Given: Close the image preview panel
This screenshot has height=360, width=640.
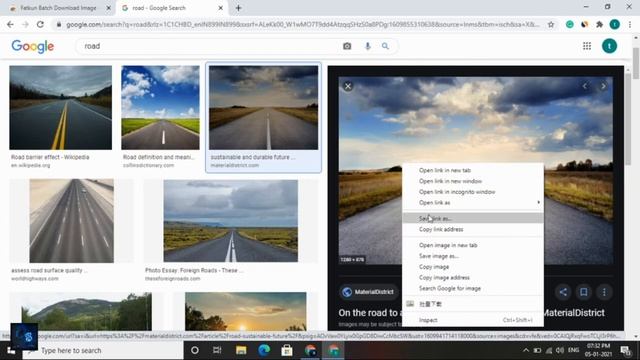Looking at the screenshot, I should (x=348, y=86).
